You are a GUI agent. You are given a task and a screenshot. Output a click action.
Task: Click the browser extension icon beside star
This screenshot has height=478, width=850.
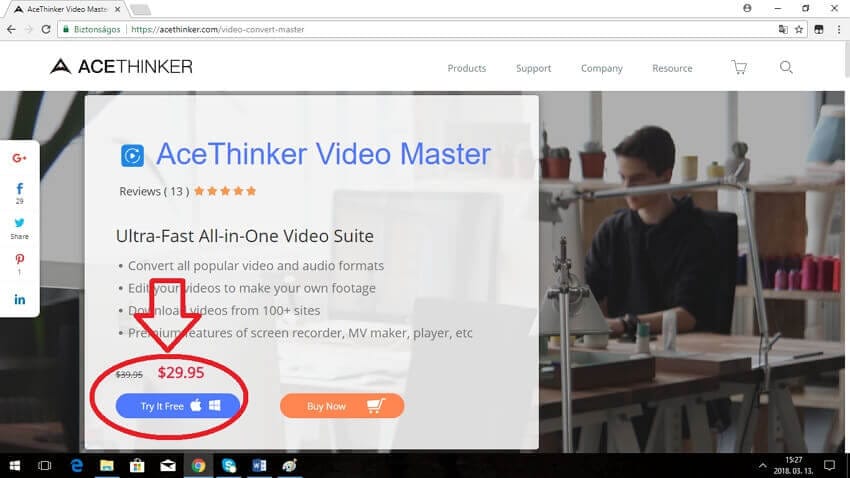pyautogui.click(x=819, y=29)
